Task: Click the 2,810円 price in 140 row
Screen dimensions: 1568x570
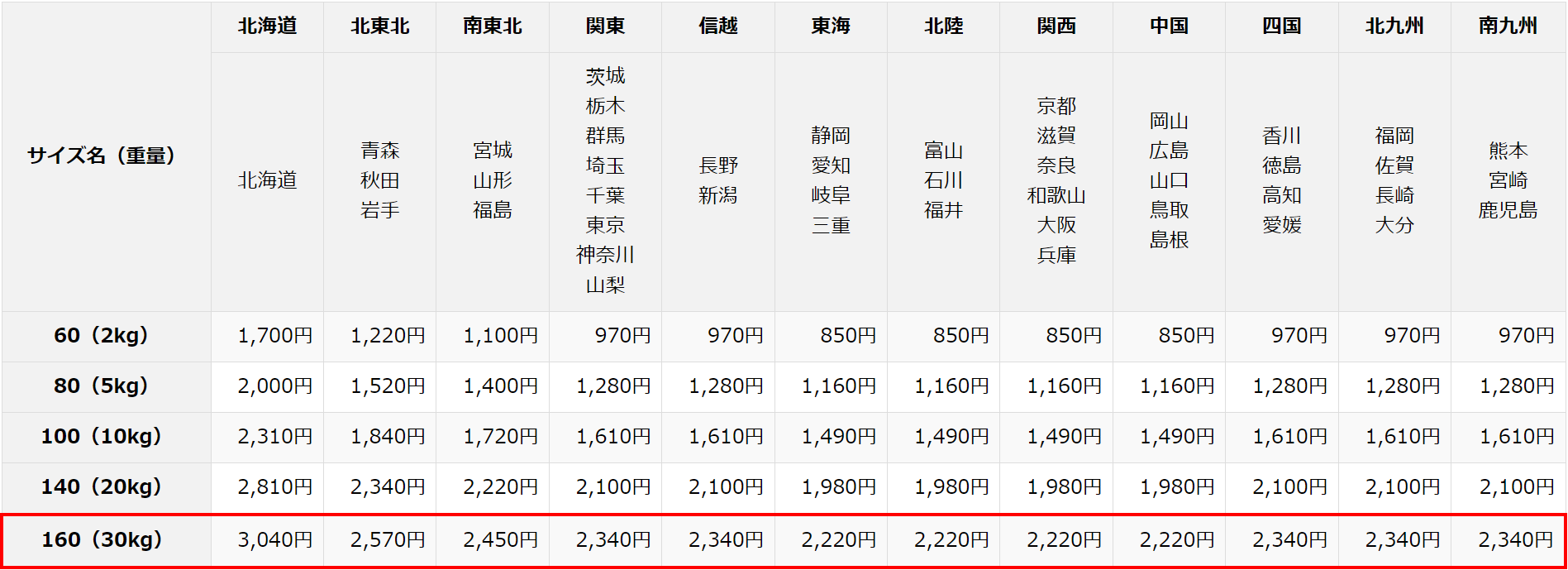Action: click(x=274, y=487)
